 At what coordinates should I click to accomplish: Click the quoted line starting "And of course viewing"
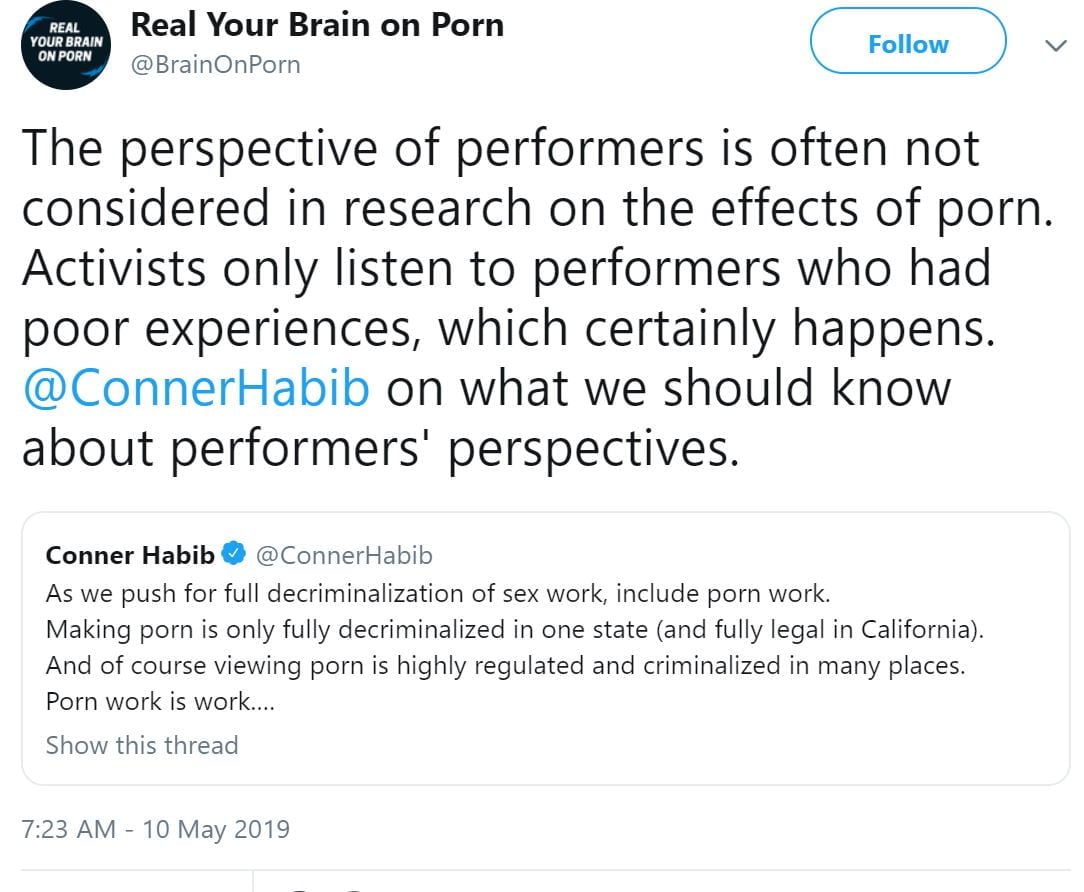505,666
